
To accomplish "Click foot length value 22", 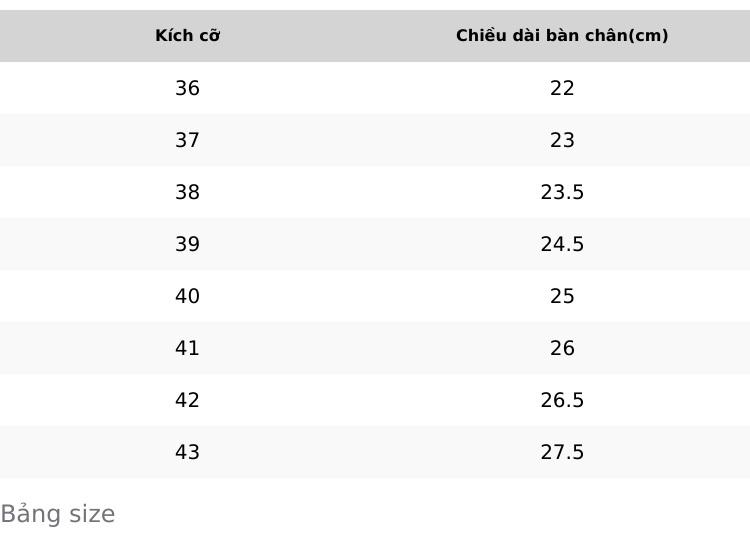I will [x=562, y=88].
